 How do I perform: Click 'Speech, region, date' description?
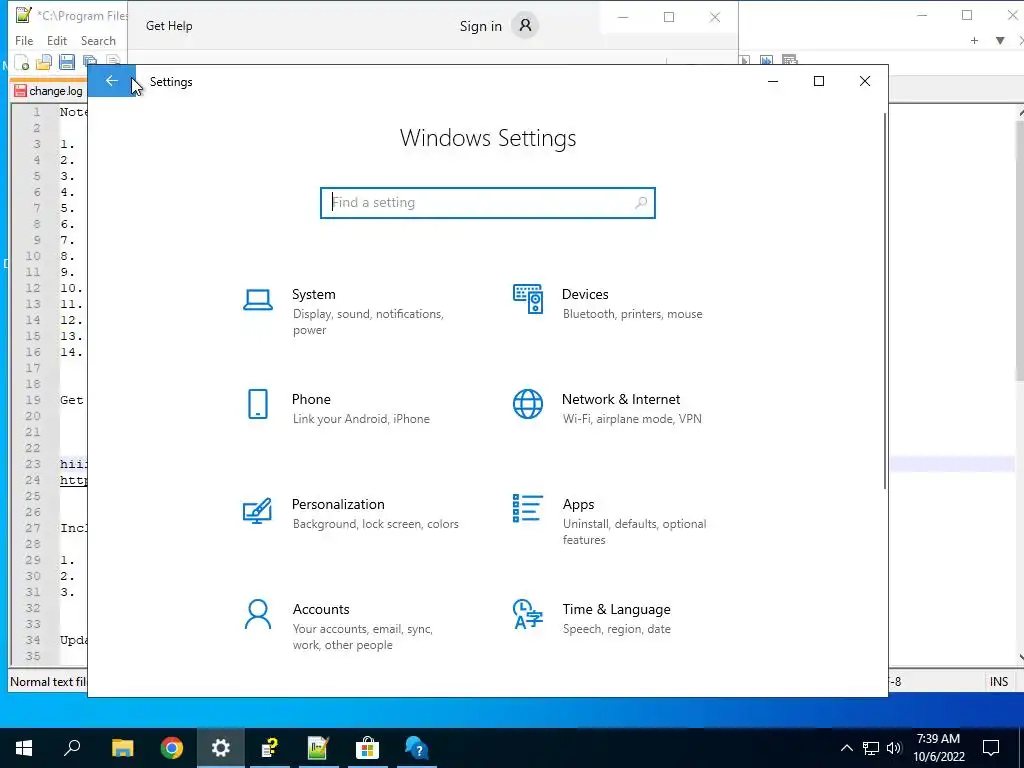pos(616,630)
